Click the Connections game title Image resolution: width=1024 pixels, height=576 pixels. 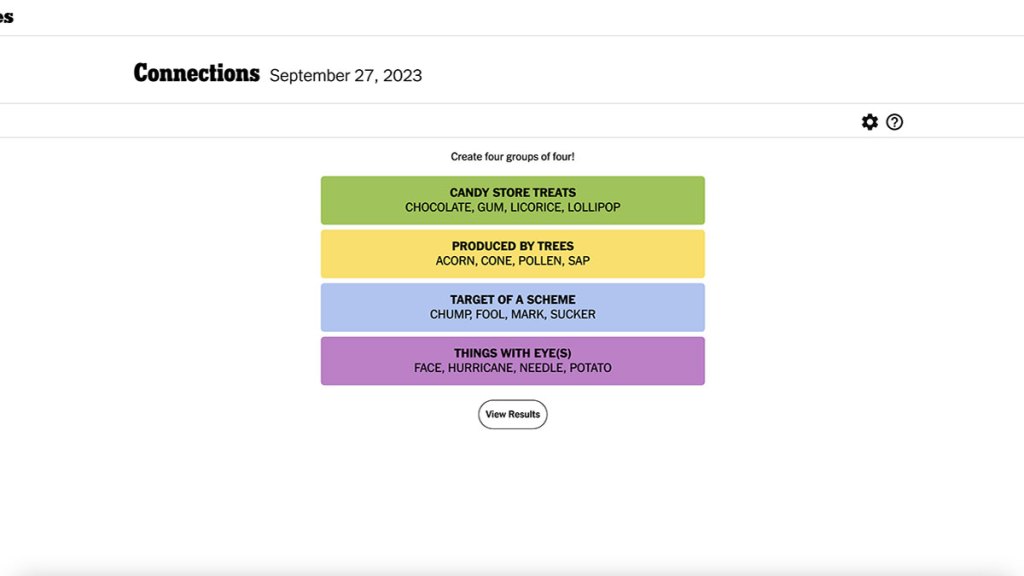pyautogui.click(x=196, y=74)
